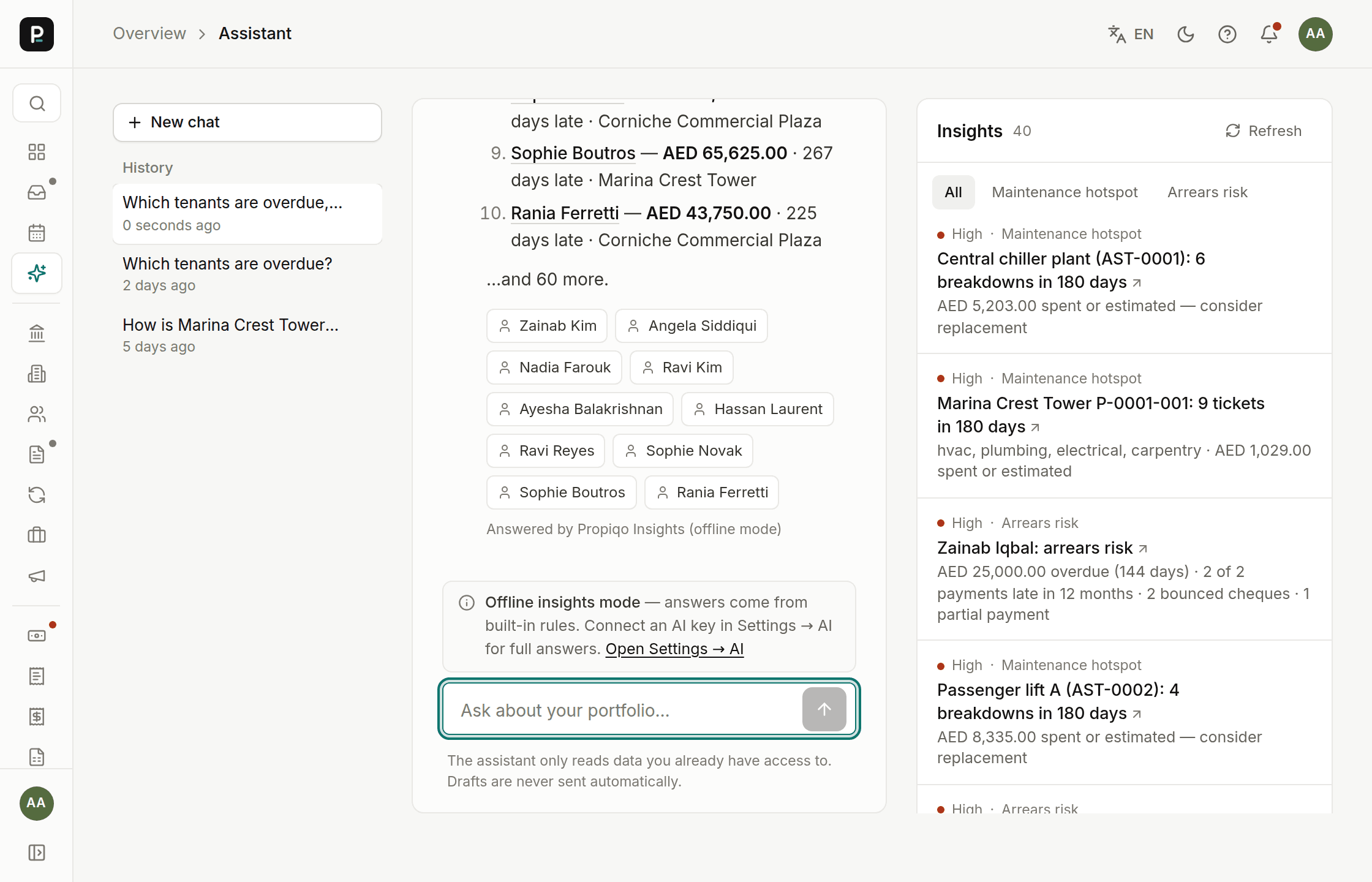Open 'How is Marina Crest Tower...' chat
The height and width of the screenshot is (882, 1372).
click(247, 336)
